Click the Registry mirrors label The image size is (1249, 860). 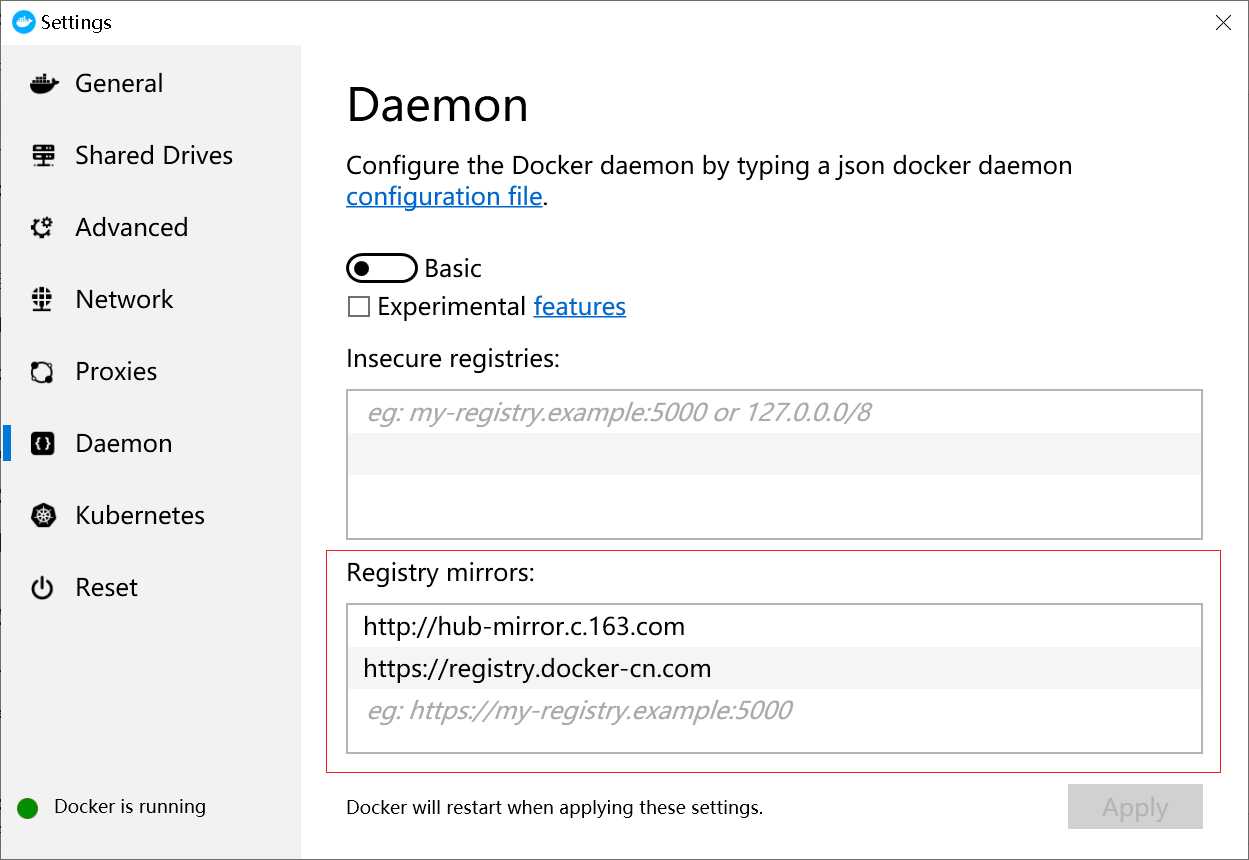441,573
